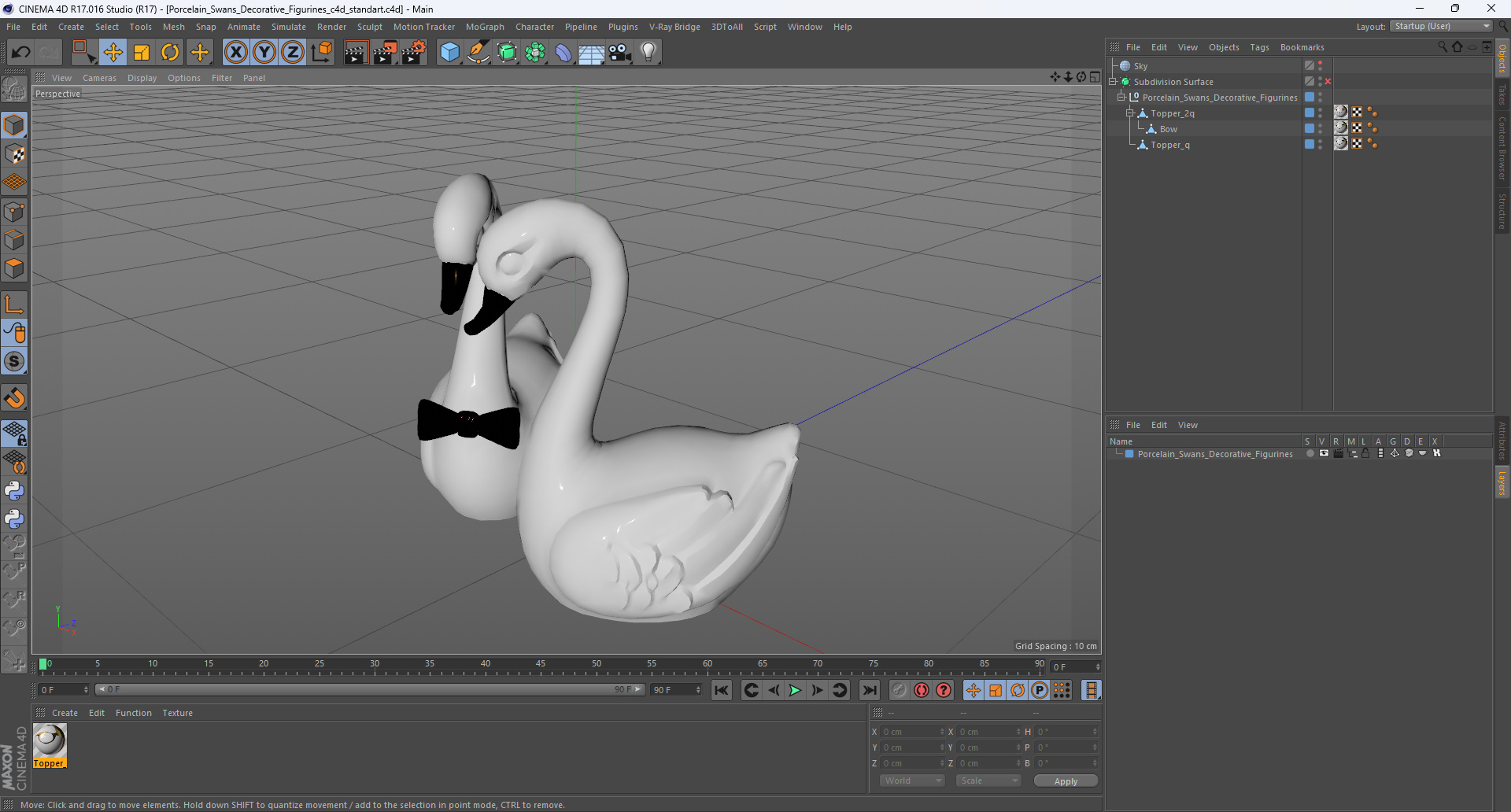
Task: Click X position field in coordinates
Action: tap(911, 732)
